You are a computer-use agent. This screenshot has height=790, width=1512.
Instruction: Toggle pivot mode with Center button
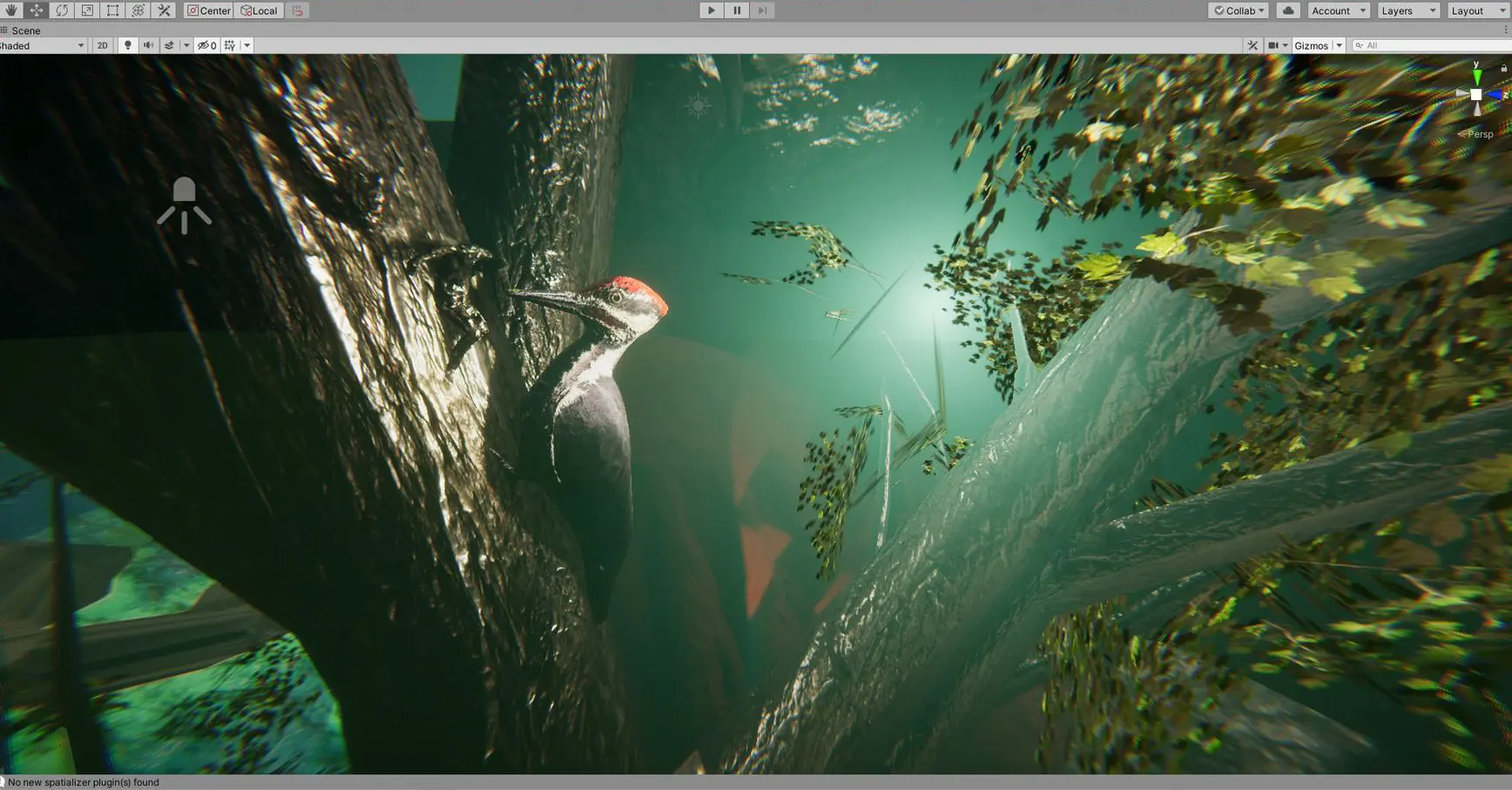209,10
